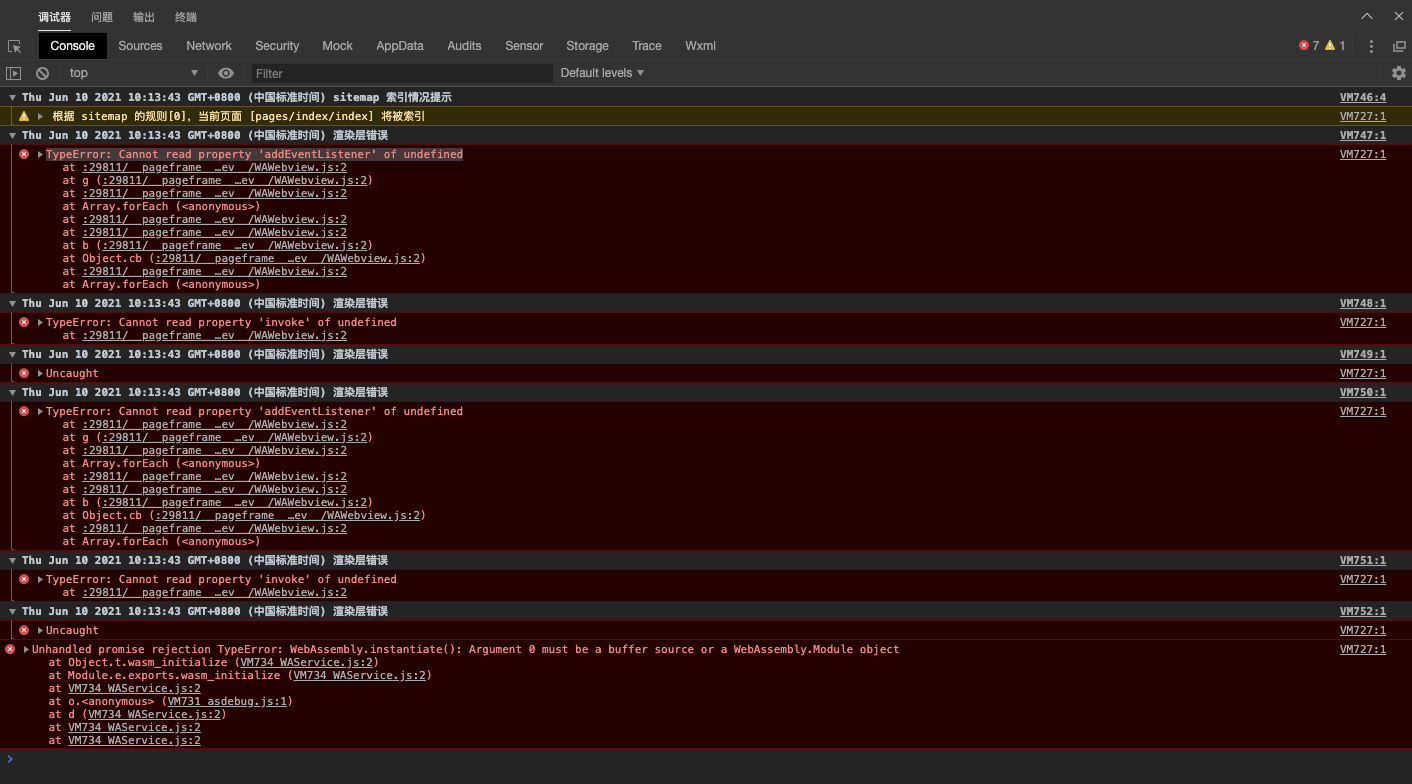Open source link VM749:1
Image resolution: width=1412 pixels, height=784 pixels.
[1363, 354]
